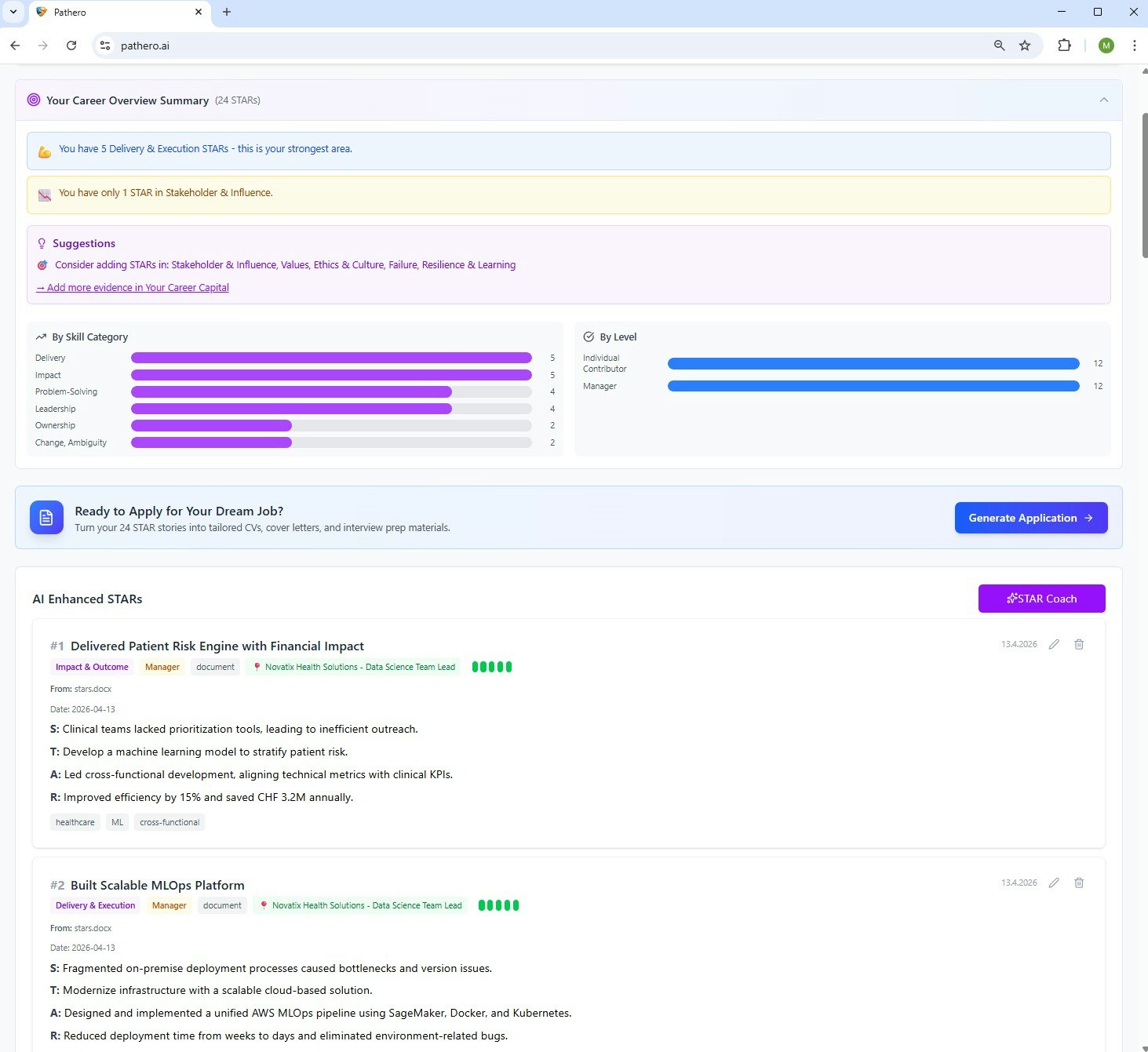The height and width of the screenshot is (1052, 1148).
Task: Click the Delivery & Execution tag on STAR #2
Action: (96, 905)
